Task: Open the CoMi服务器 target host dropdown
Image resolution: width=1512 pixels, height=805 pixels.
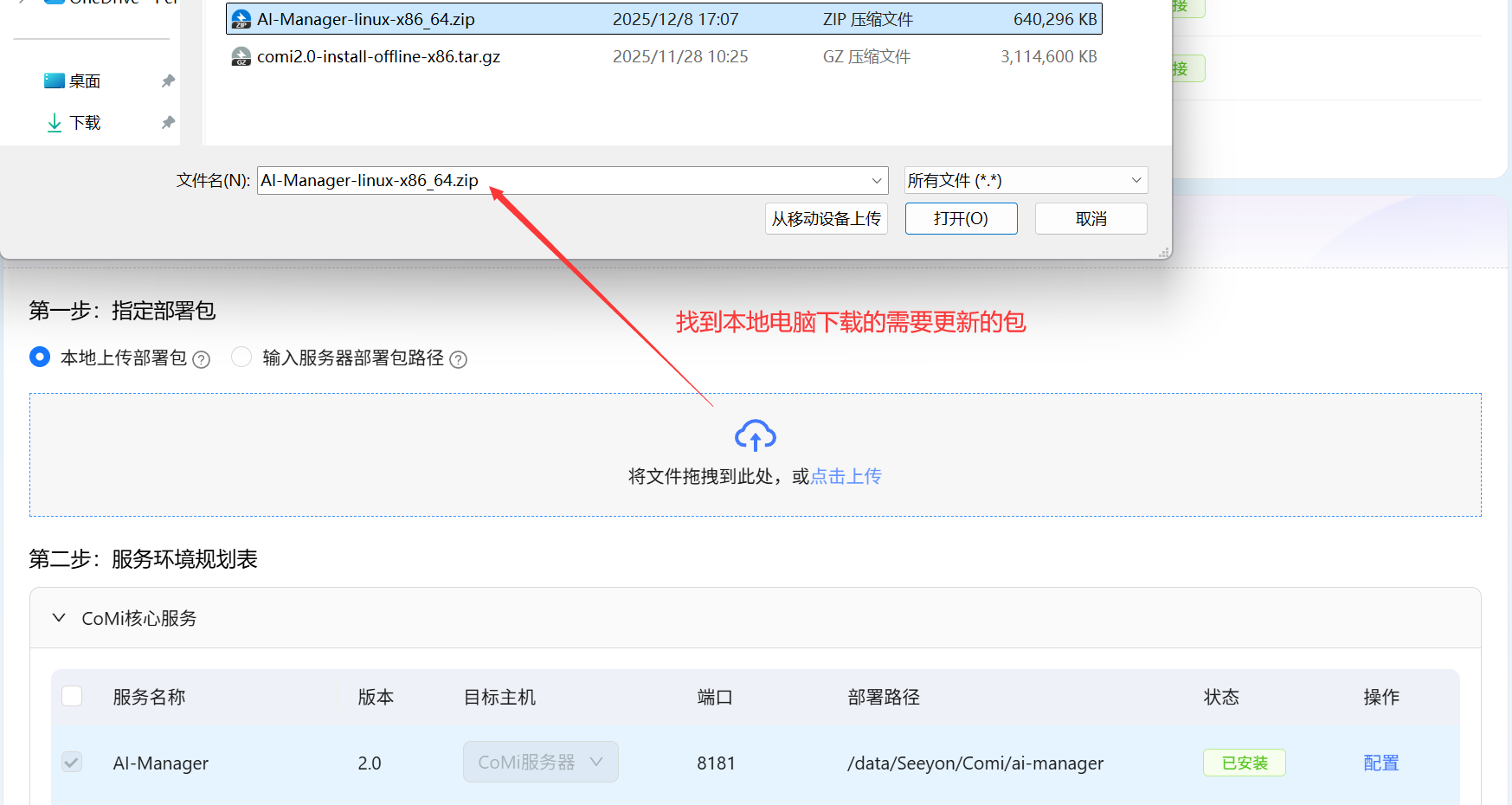Action: pyautogui.click(x=541, y=762)
